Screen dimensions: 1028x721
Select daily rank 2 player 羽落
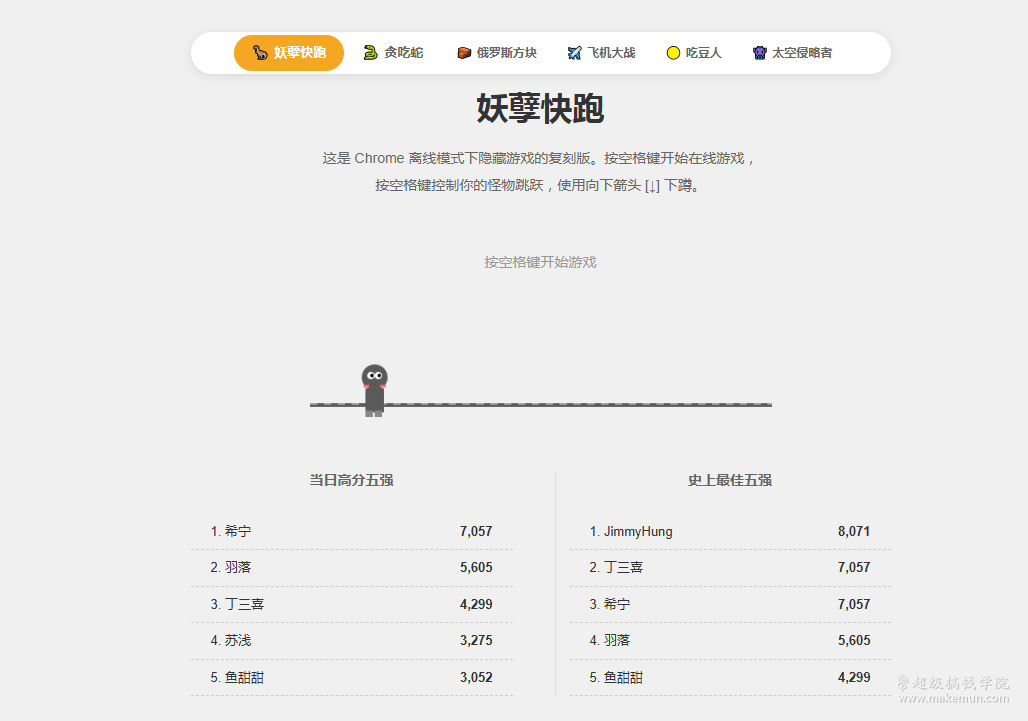click(x=351, y=568)
